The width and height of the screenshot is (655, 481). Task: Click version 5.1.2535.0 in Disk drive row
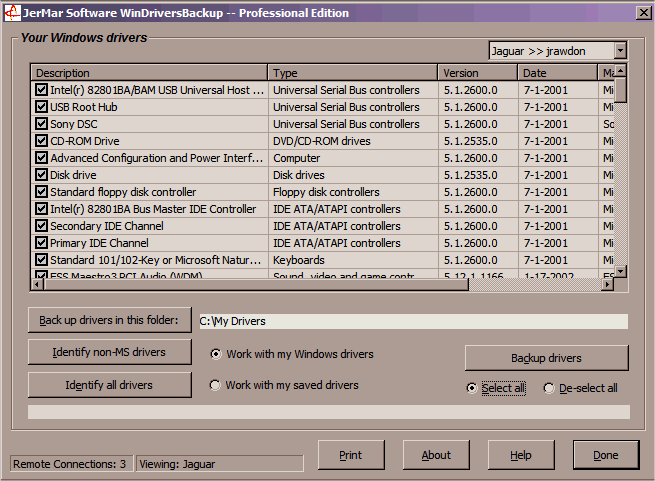[471, 175]
